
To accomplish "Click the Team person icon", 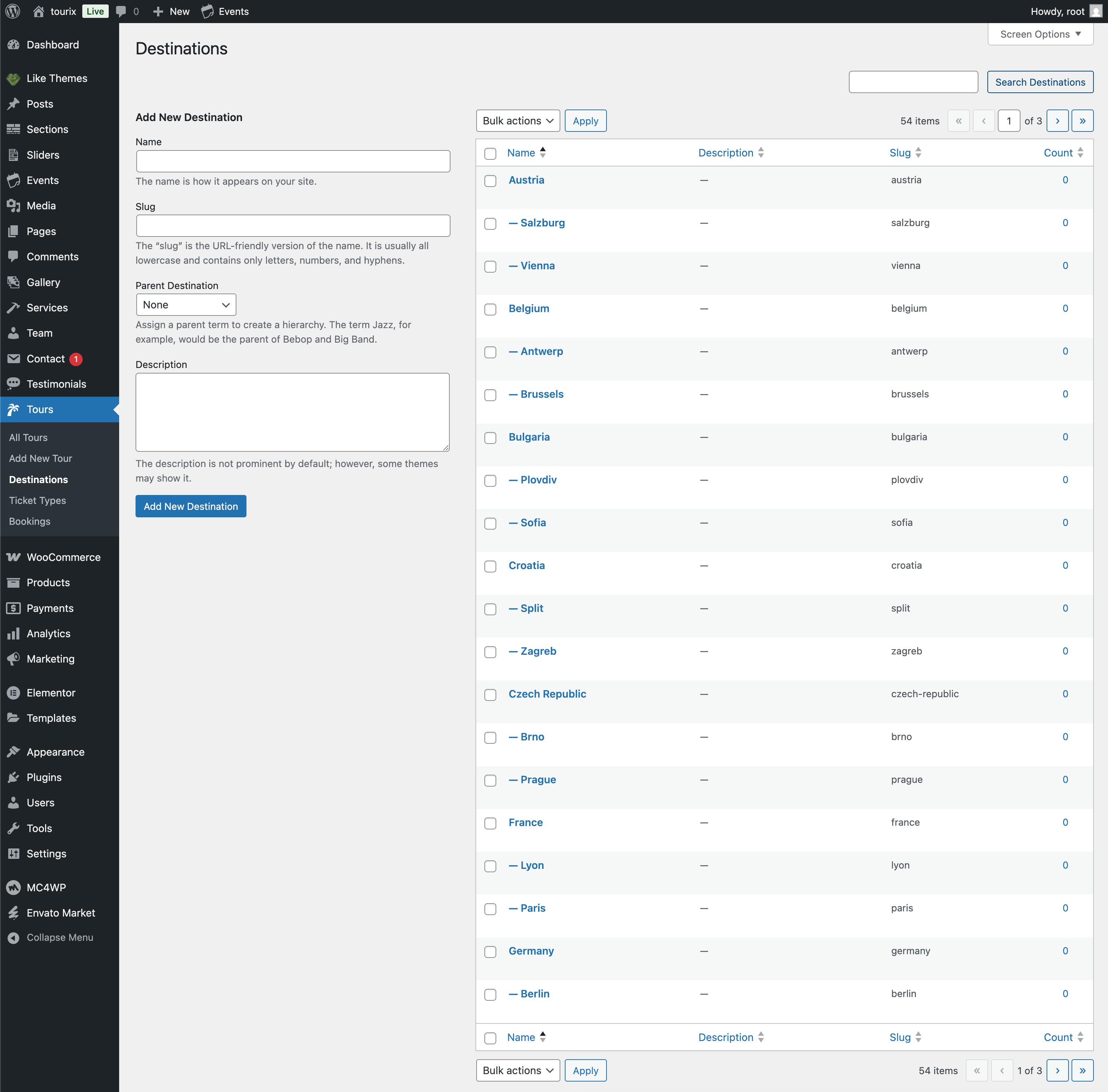I will 14,333.
